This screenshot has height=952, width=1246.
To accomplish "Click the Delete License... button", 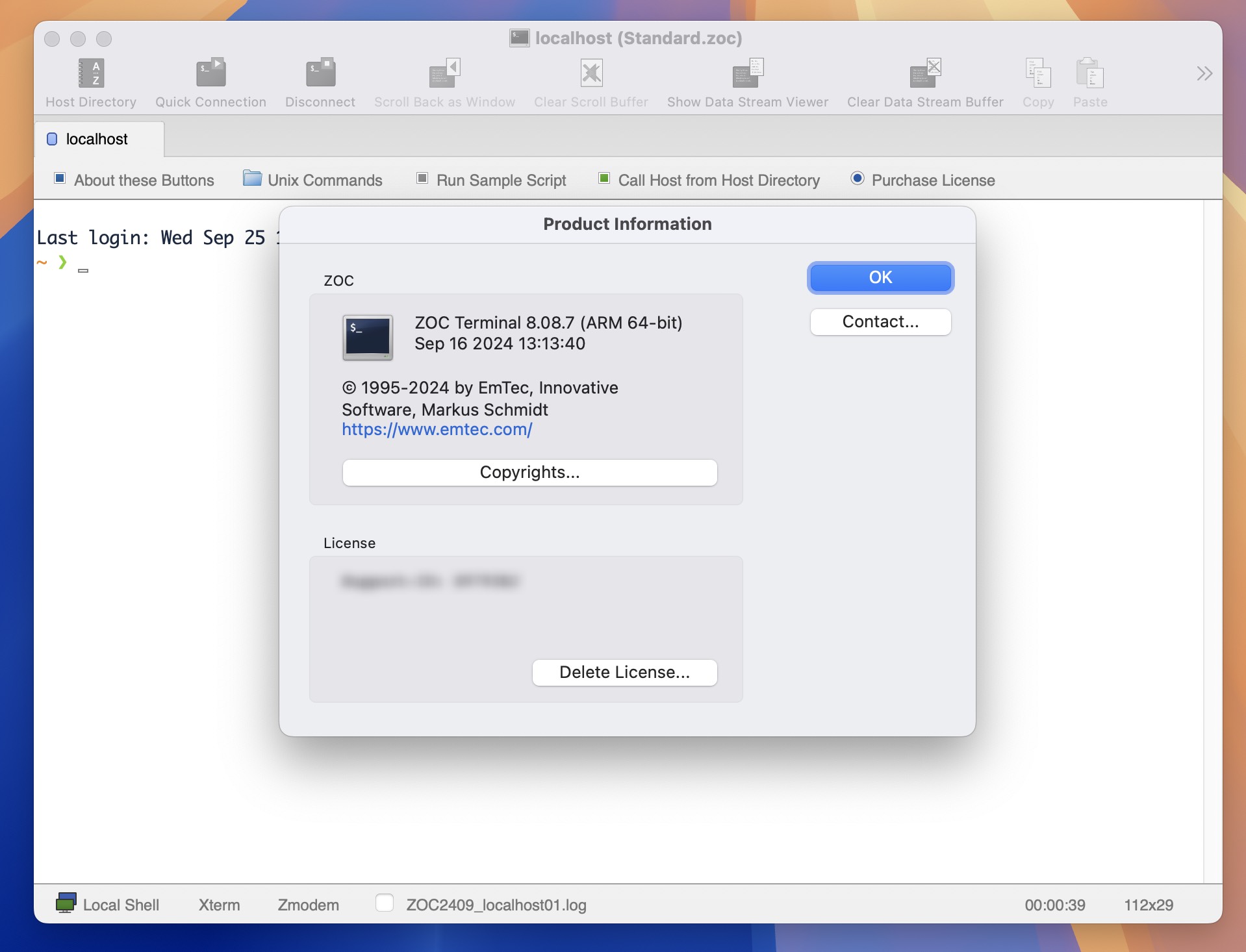I will 624,672.
